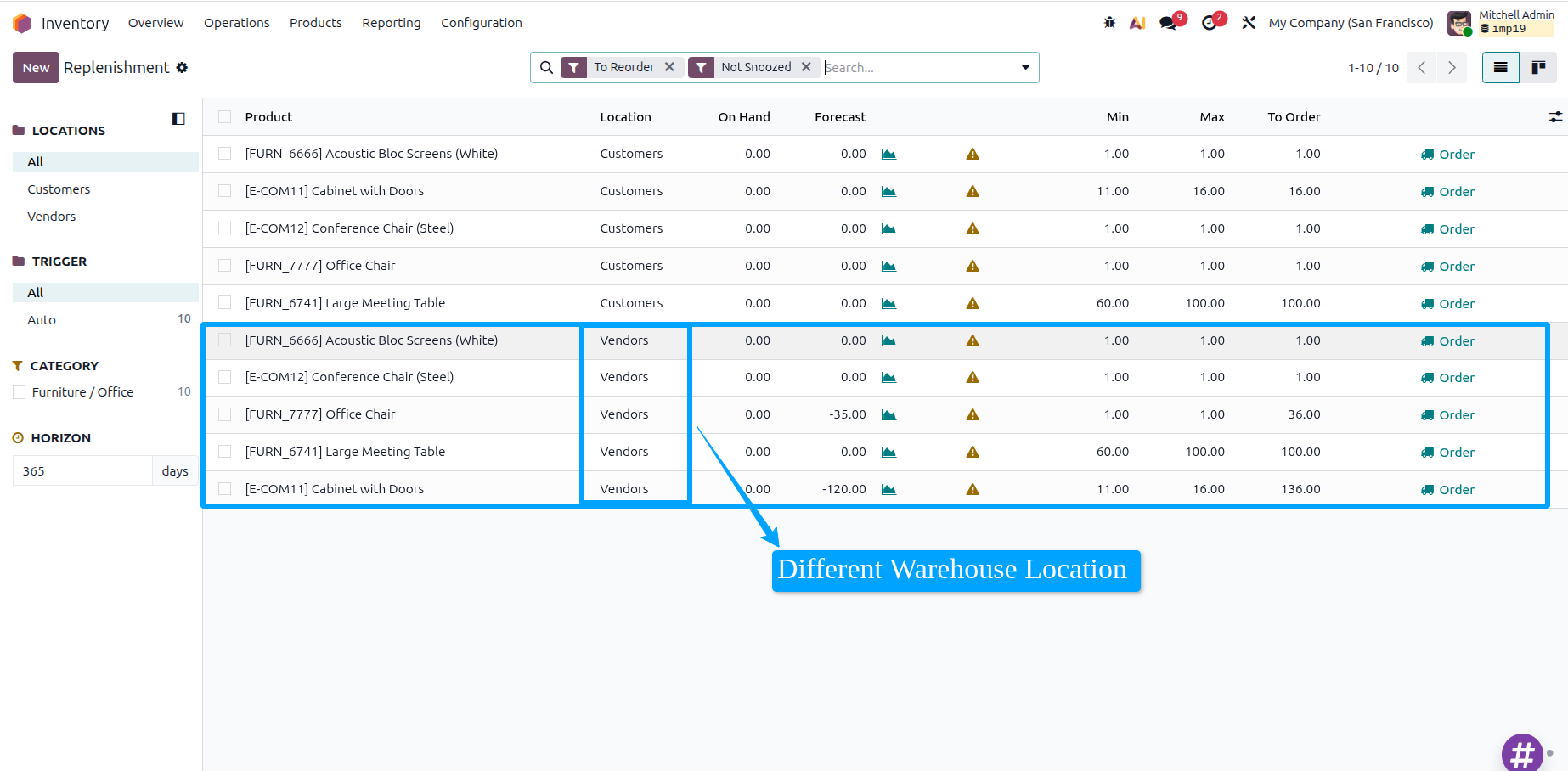This screenshot has height=771, width=1568.
Task: Open forecast graph for Customers Large Meeting Table
Action: click(x=888, y=304)
